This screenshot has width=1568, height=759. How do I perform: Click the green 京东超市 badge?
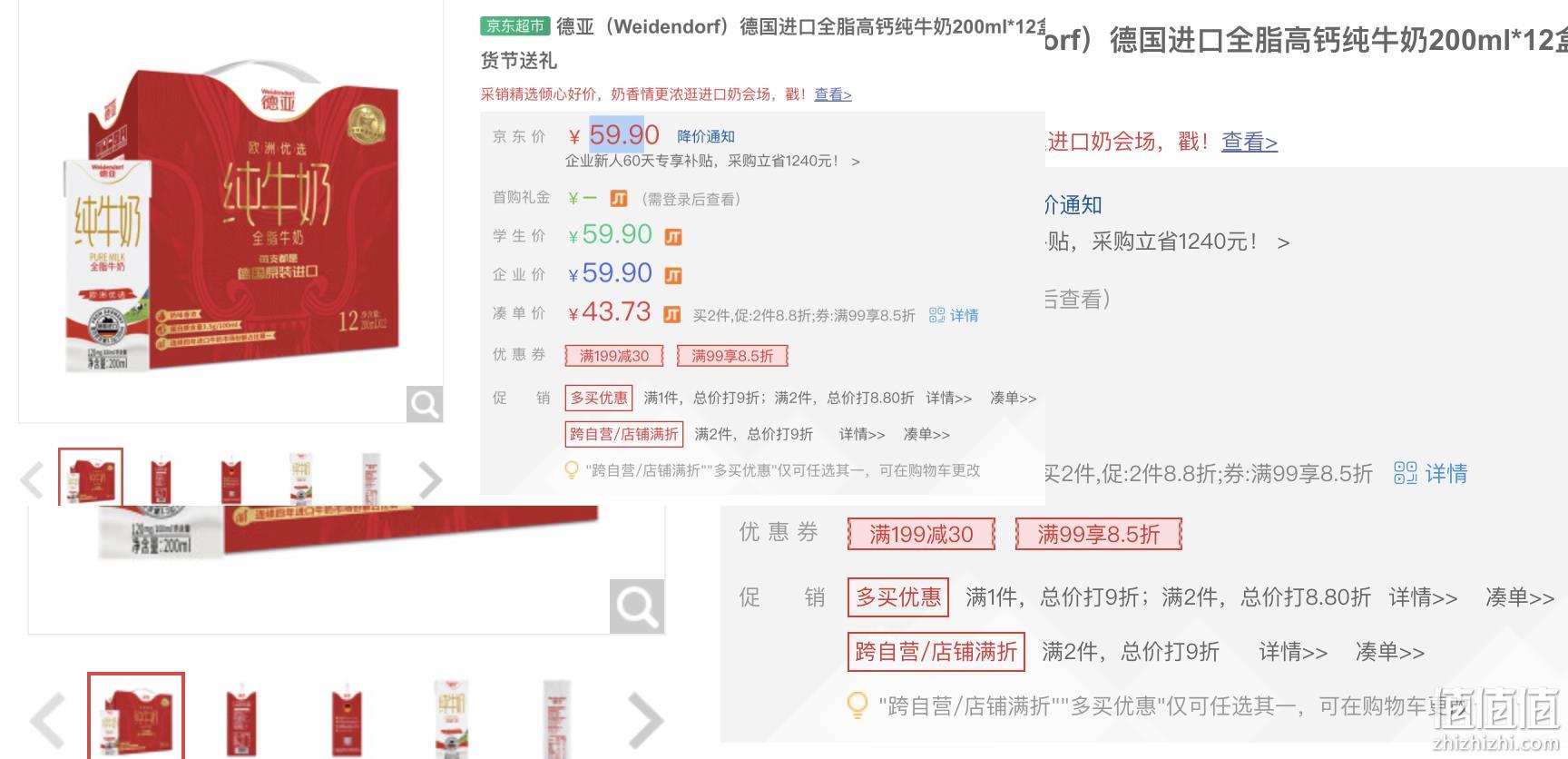click(x=515, y=26)
